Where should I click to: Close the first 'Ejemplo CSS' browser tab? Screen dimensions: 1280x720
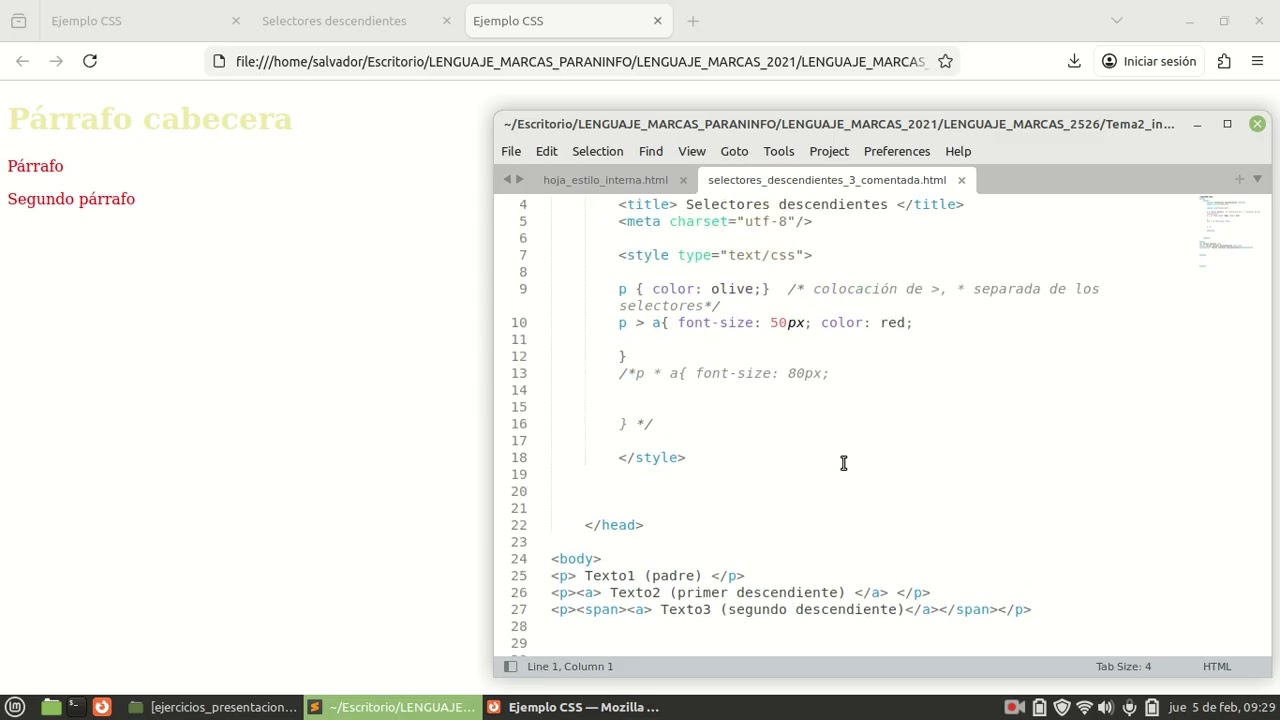[x=236, y=21]
